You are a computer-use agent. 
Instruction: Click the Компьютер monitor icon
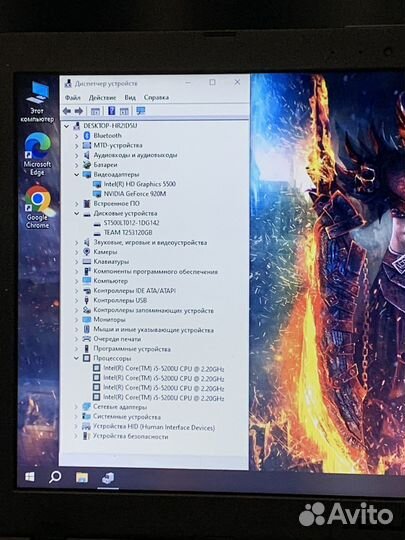[87, 281]
